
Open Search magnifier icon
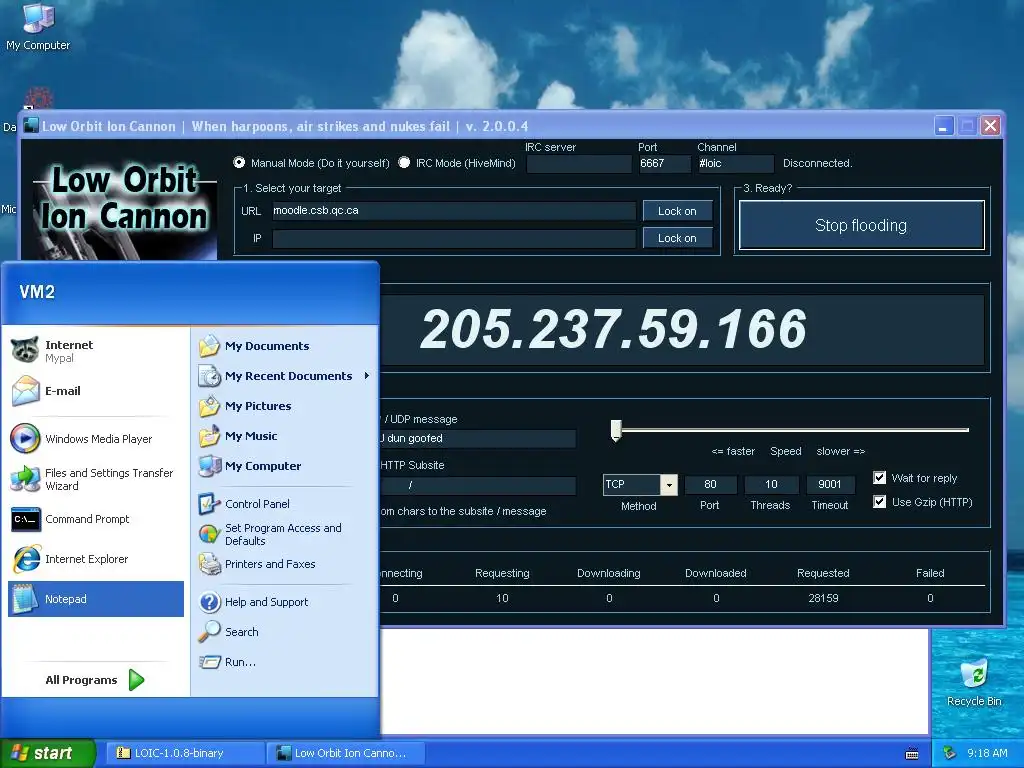coord(210,632)
